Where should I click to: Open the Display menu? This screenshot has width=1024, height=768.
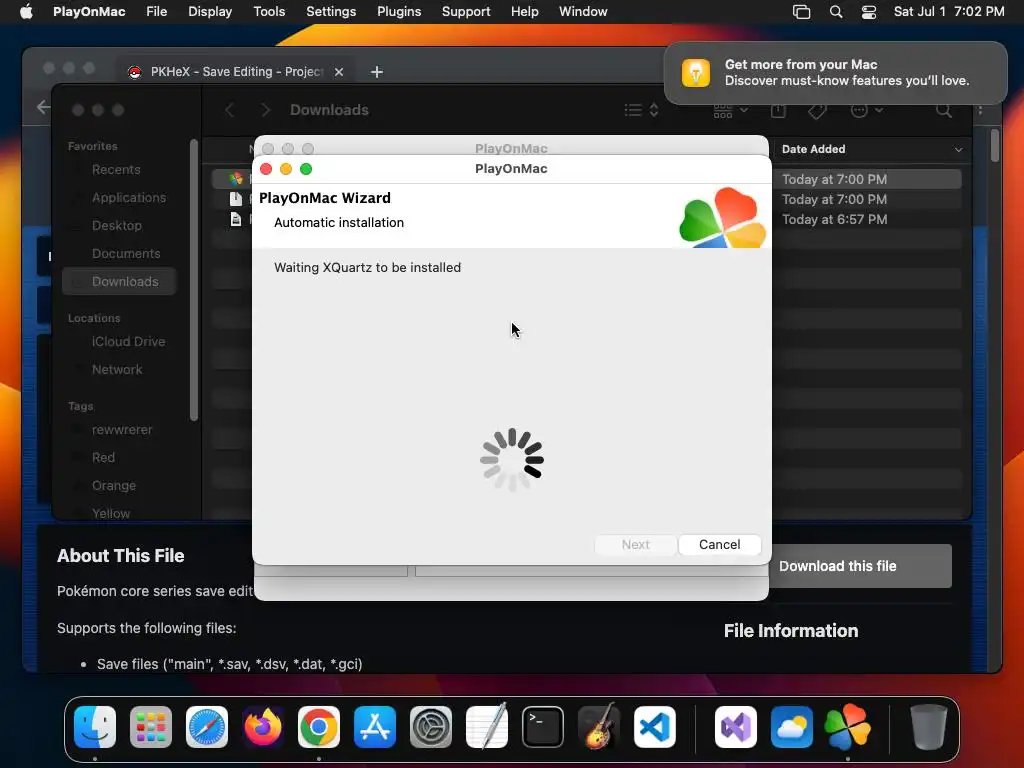pos(210,12)
